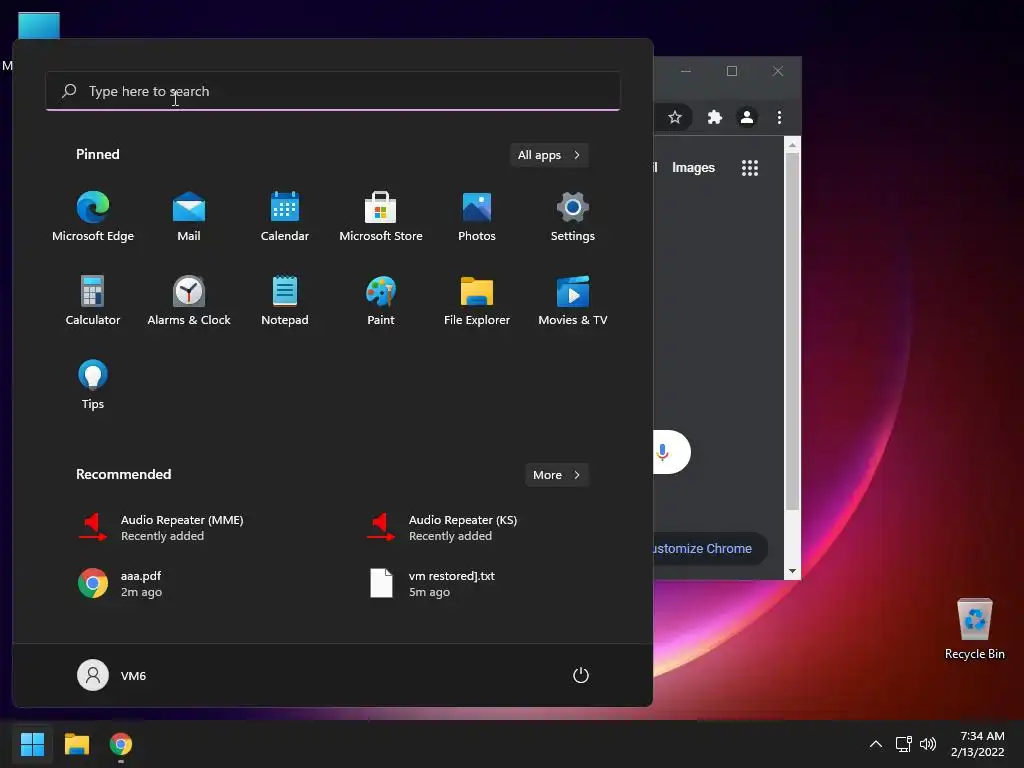1024x768 pixels.
Task: Open Chrome's Extensions puzzle icon
Action: pyautogui.click(x=714, y=118)
